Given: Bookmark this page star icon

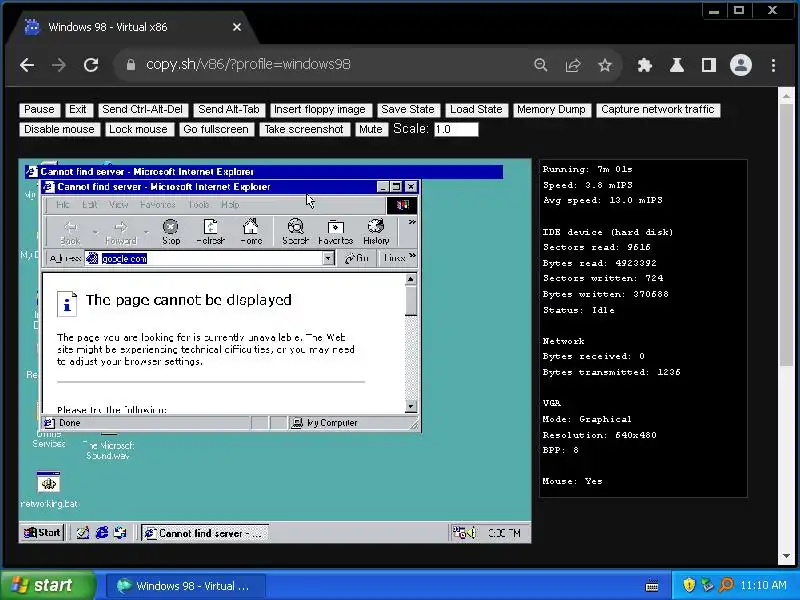Looking at the screenshot, I should 605,65.
